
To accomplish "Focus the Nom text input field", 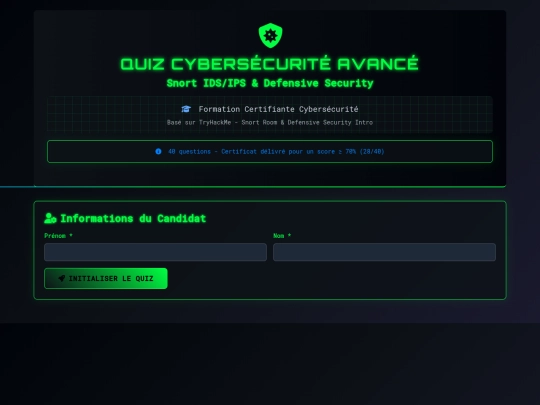I will (384, 252).
